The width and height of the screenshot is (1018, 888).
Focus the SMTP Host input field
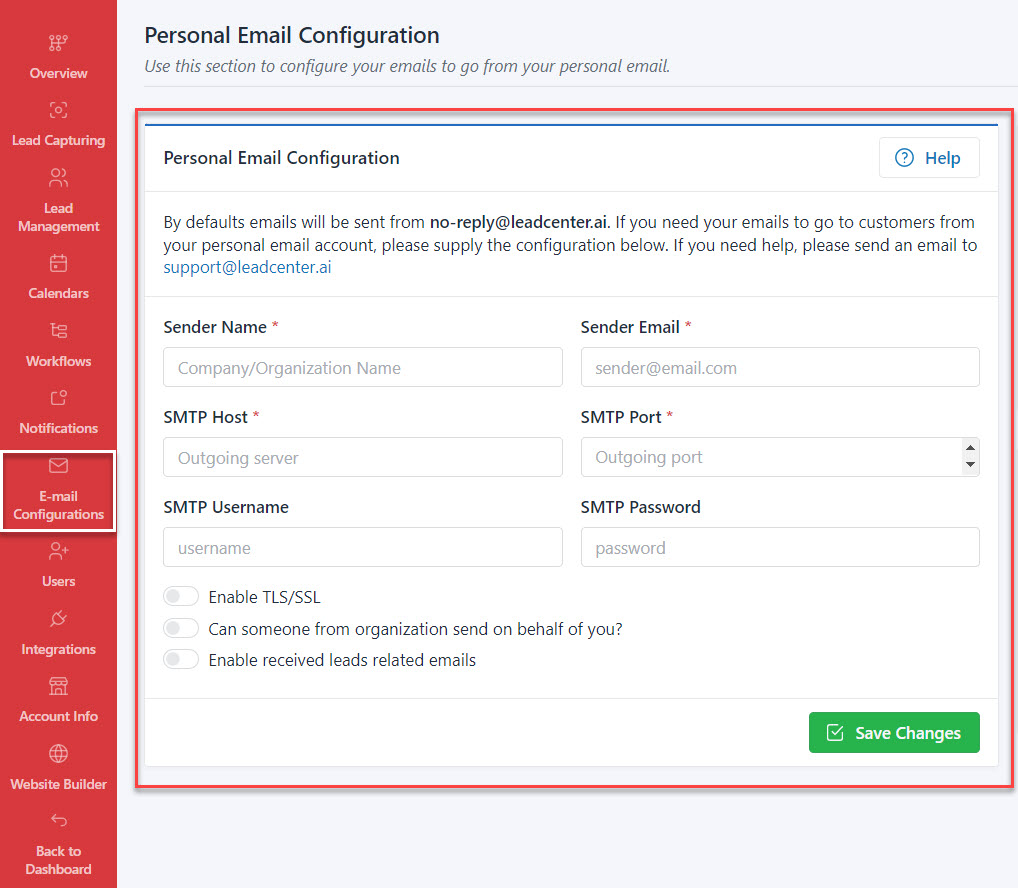pos(362,458)
